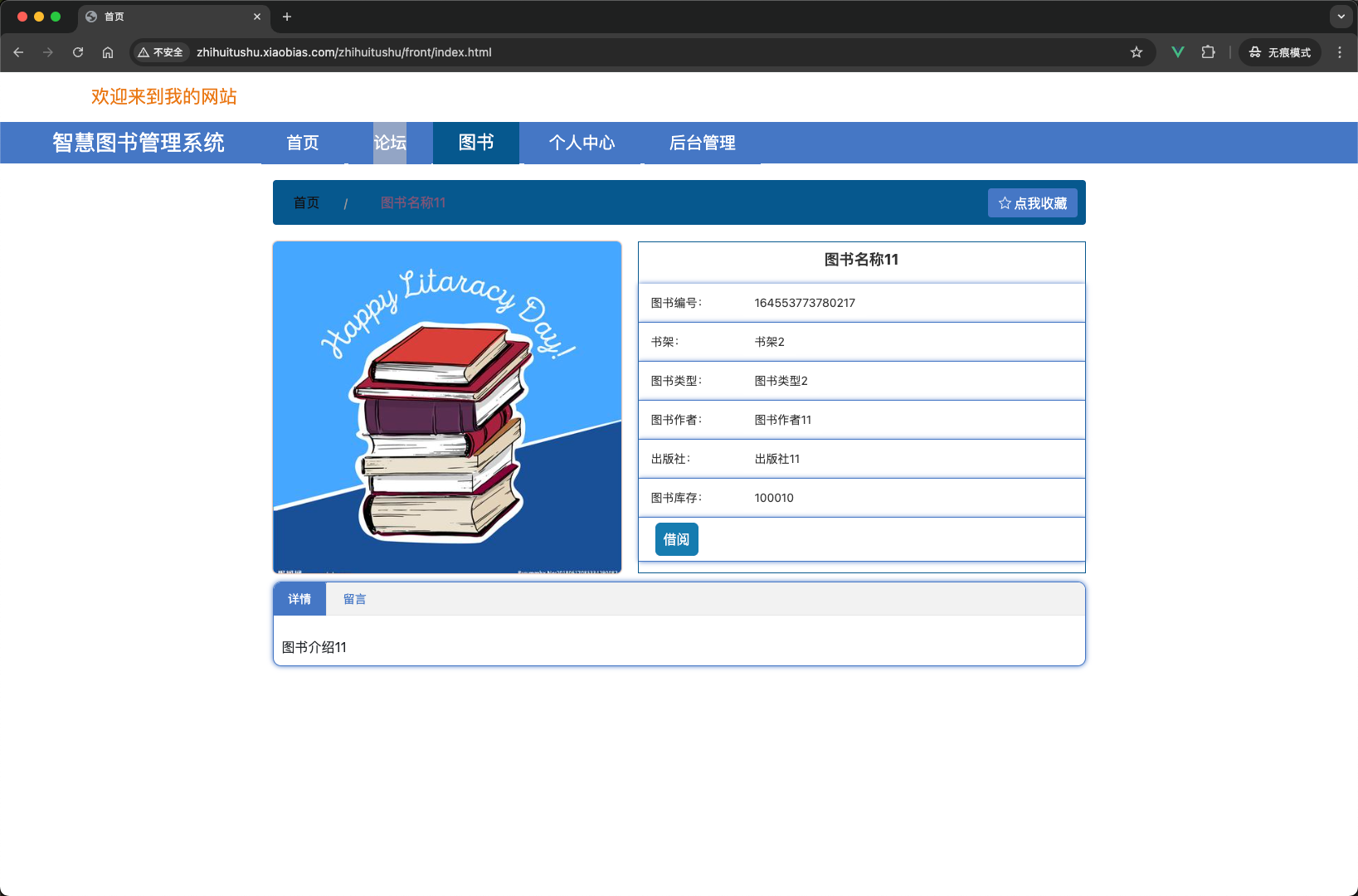Open a new browser tab

click(x=287, y=17)
